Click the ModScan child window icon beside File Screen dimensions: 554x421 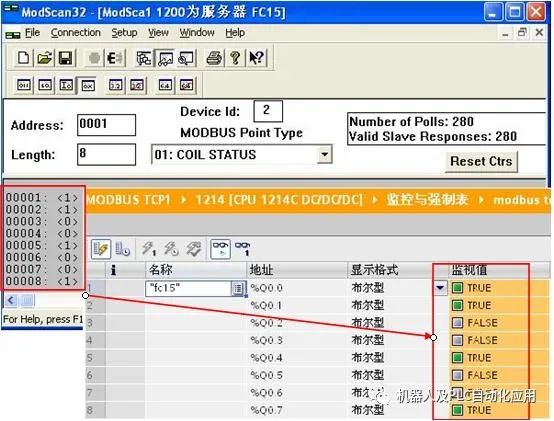(x=13, y=35)
